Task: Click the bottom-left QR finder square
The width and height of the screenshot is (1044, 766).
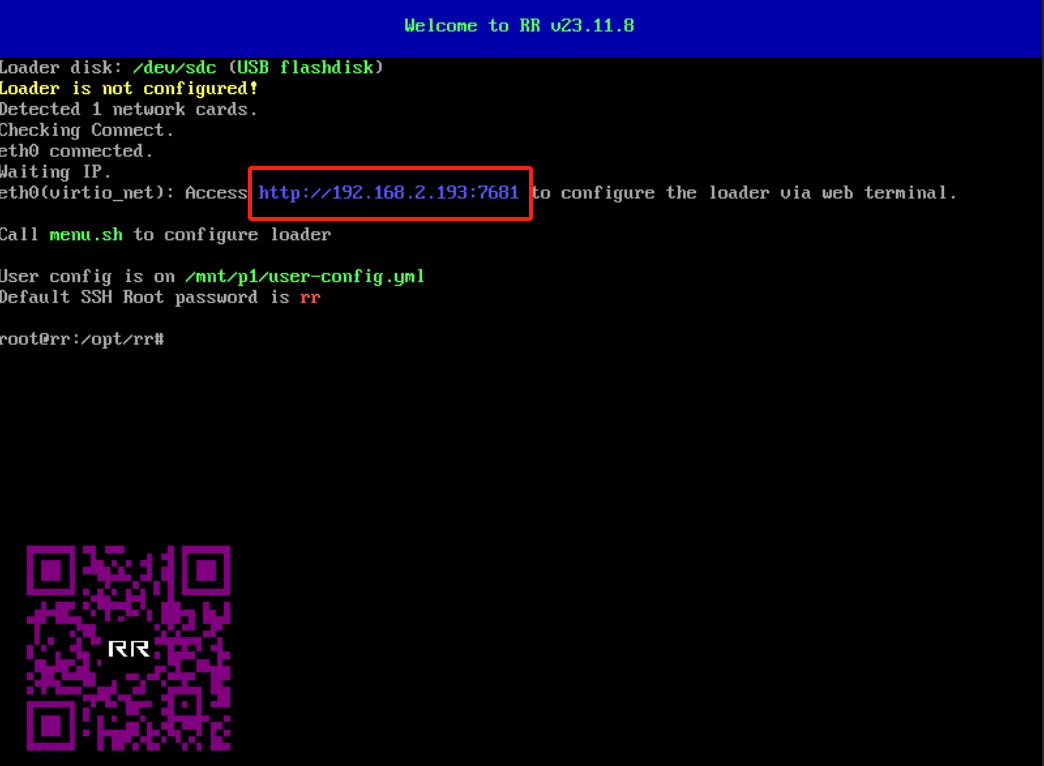Action: pos(51,725)
